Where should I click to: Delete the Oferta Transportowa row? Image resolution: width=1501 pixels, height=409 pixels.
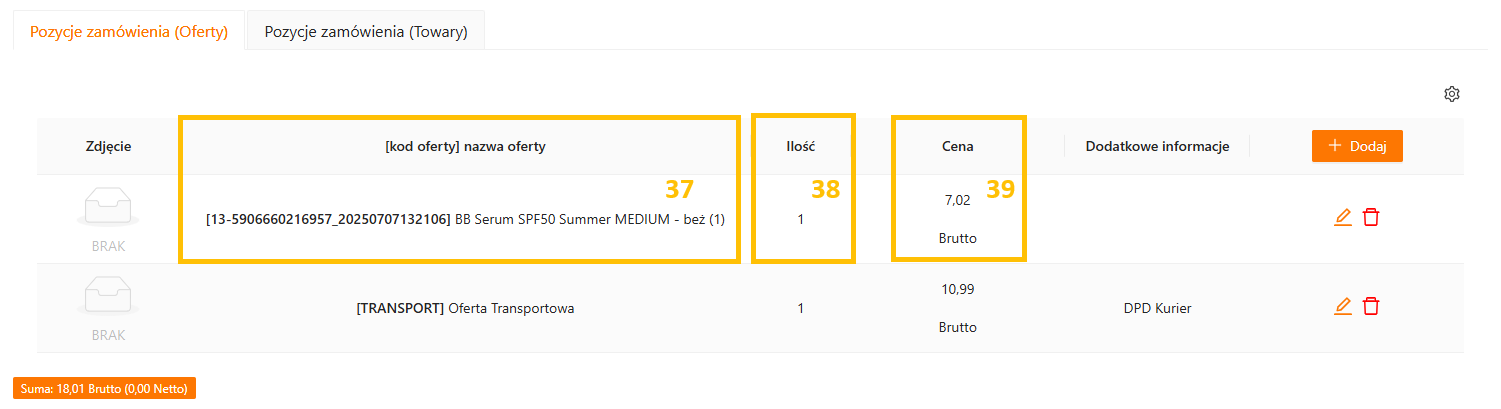(1371, 307)
